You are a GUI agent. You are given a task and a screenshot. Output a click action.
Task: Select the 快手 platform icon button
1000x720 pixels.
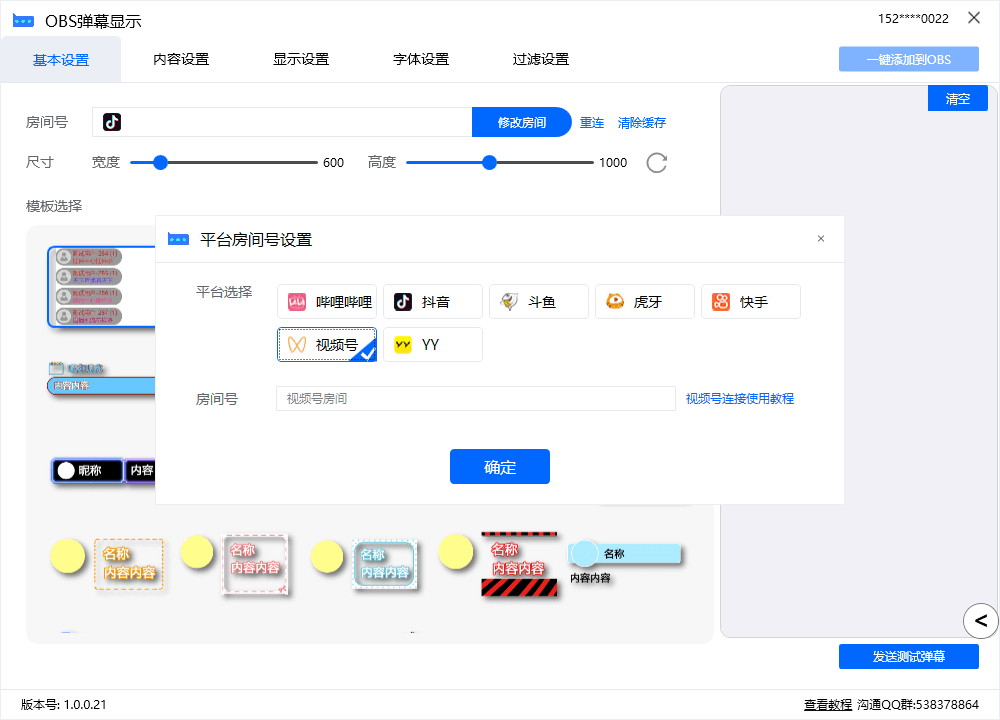pyautogui.click(x=750, y=302)
